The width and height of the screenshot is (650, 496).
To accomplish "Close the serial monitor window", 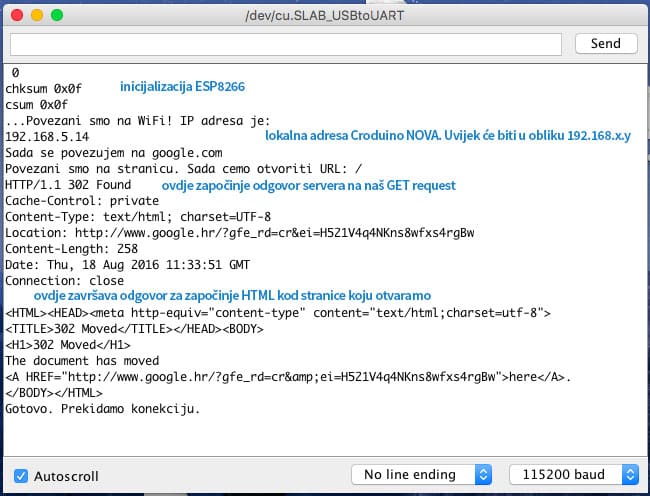I will [x=16, y=16].
